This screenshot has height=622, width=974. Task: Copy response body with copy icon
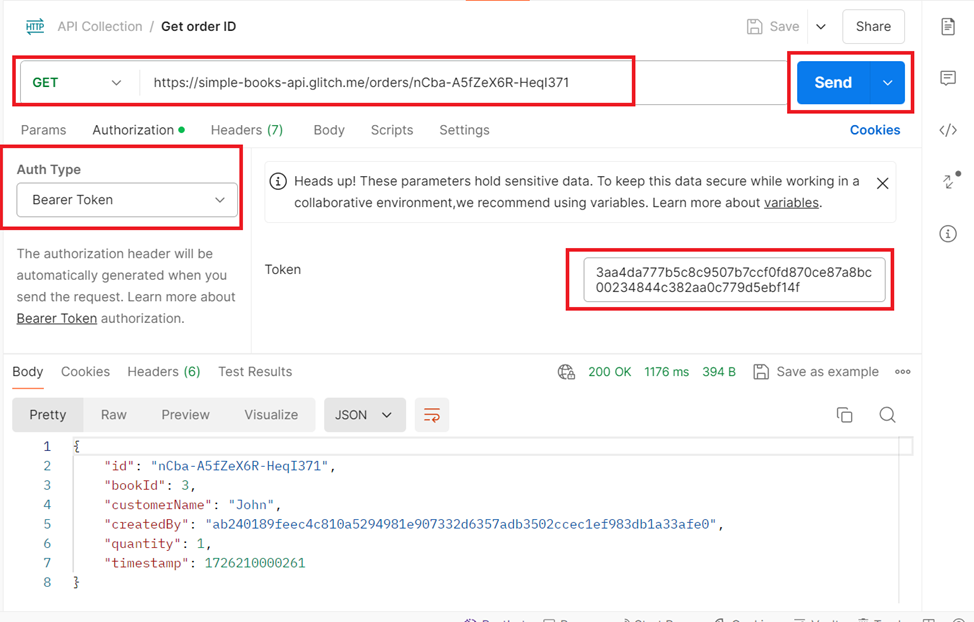[x=844, y=415]
